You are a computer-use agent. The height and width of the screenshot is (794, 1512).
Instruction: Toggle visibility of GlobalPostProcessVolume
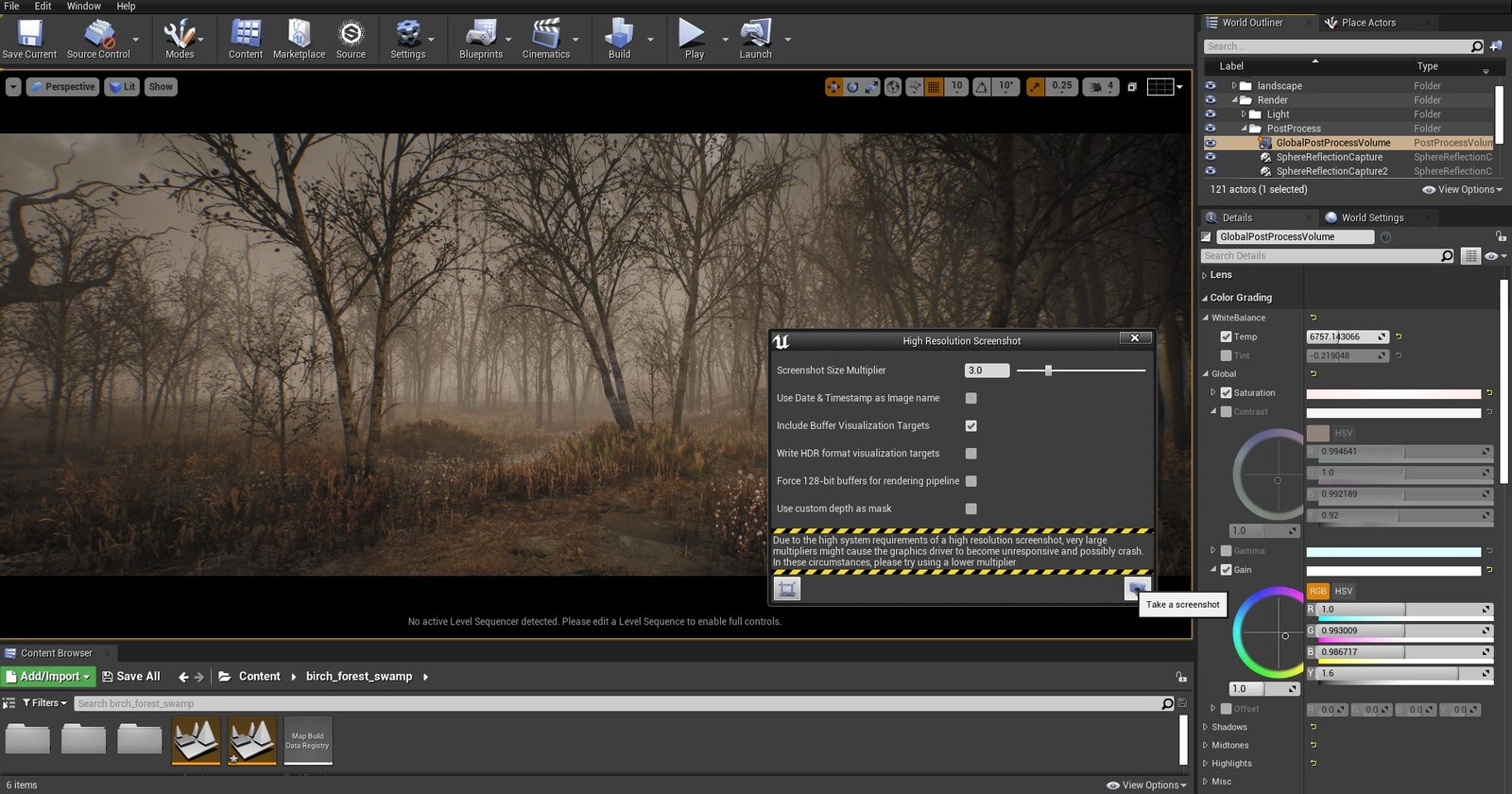[x=1210, y=143]
